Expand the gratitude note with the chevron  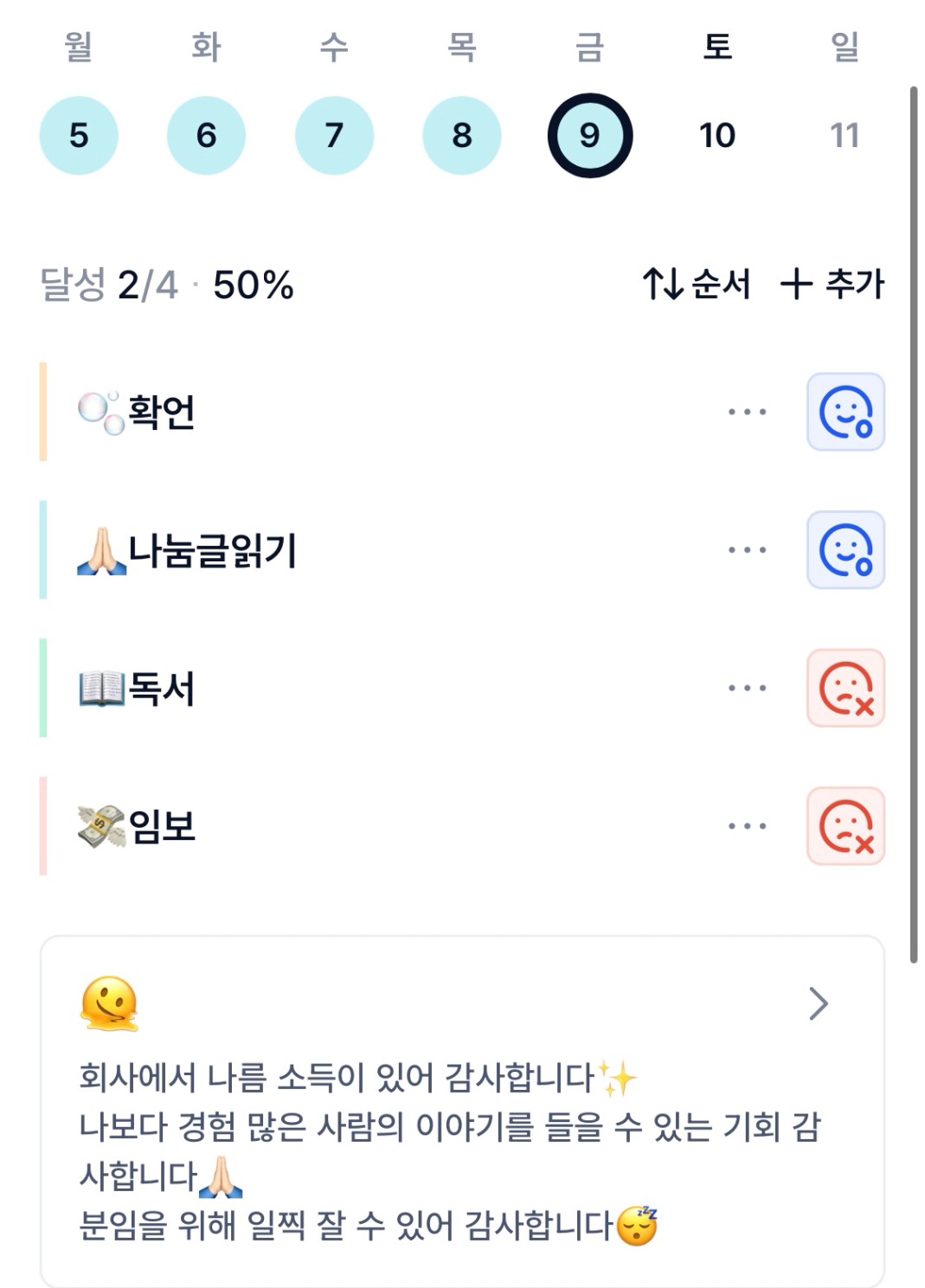click(818, 1003)
